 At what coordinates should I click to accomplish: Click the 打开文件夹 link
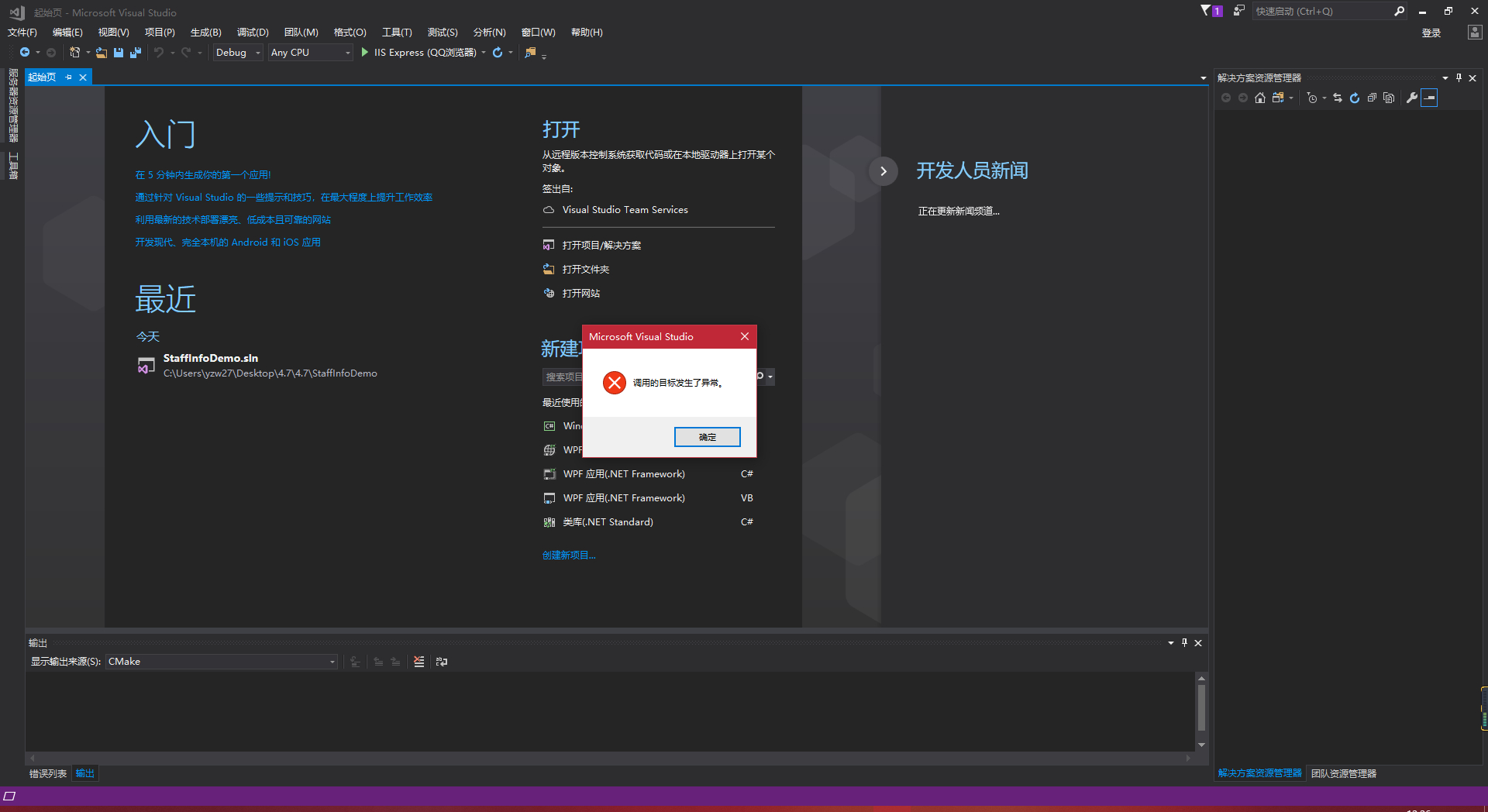pyautogui.click(x=586, y=270)
